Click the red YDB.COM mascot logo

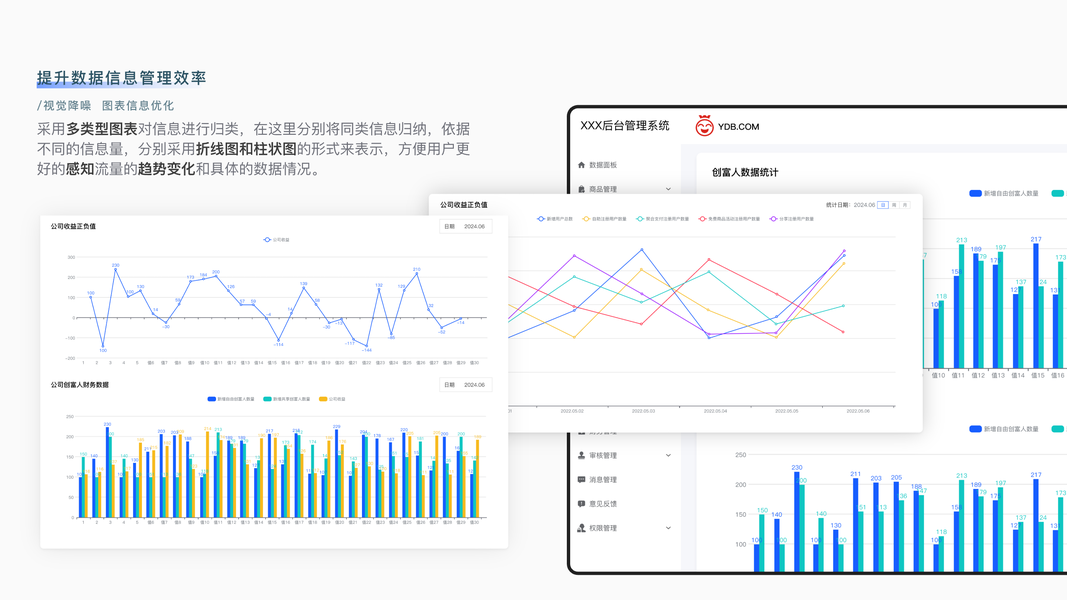tap(704, 126)
